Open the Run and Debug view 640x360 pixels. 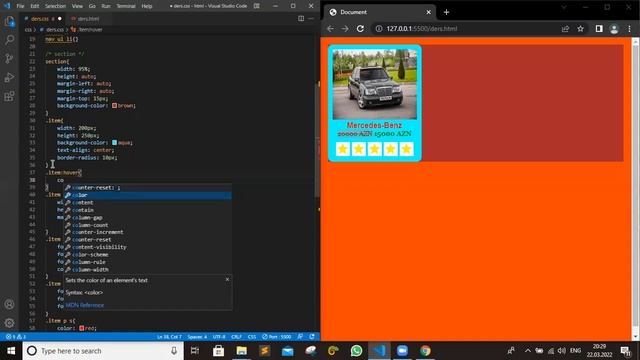[x=9, y=77]
